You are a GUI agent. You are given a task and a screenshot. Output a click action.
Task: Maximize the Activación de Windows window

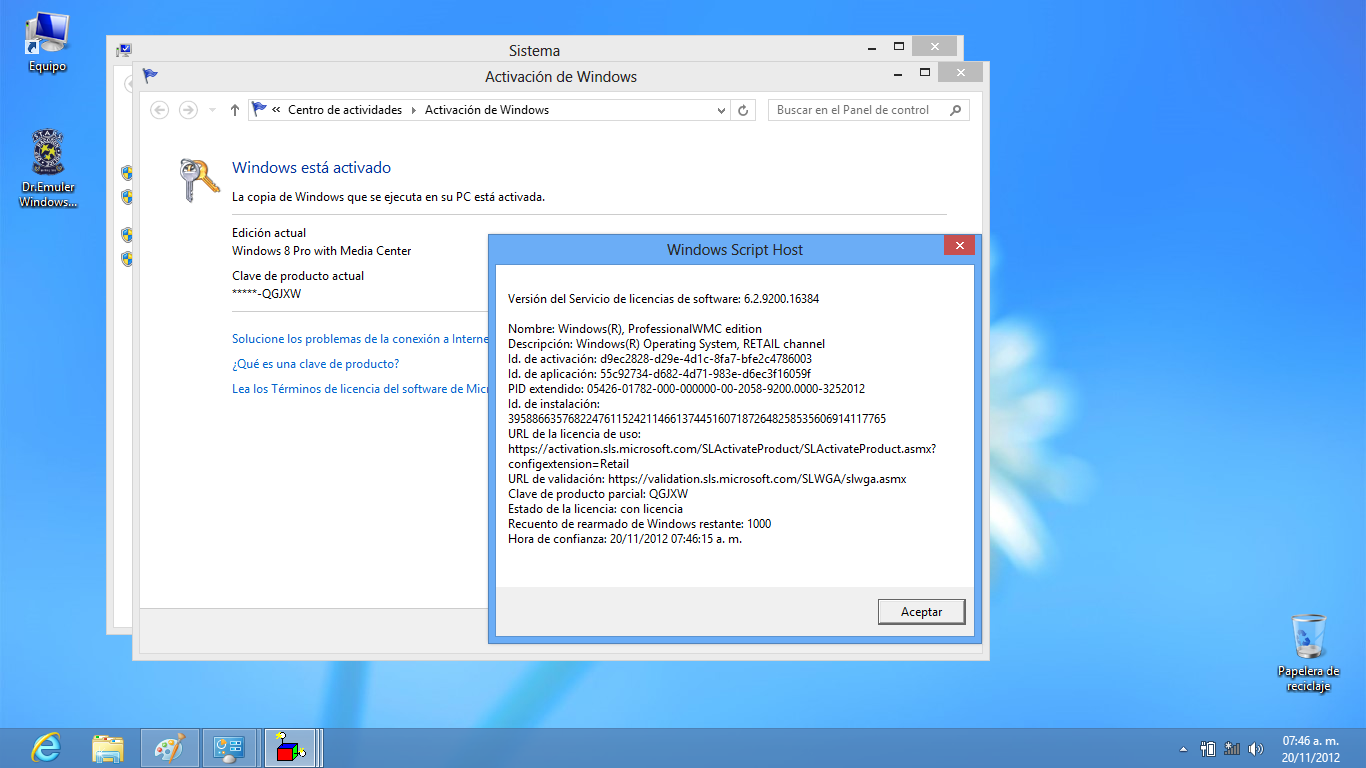pyautogui.click(x=925, y=72)
